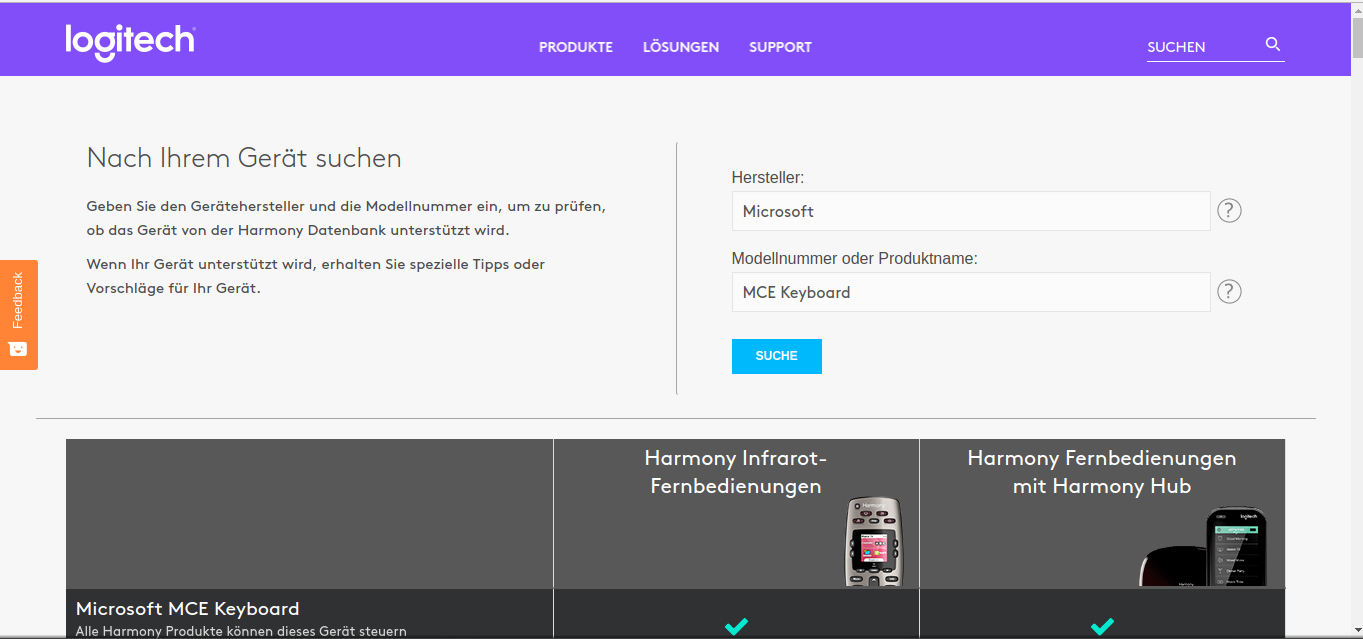Viewport: 1363px width, 639px height.
Task: Click the checkmark under Harmony Hub column
Action: point(1102,626)
